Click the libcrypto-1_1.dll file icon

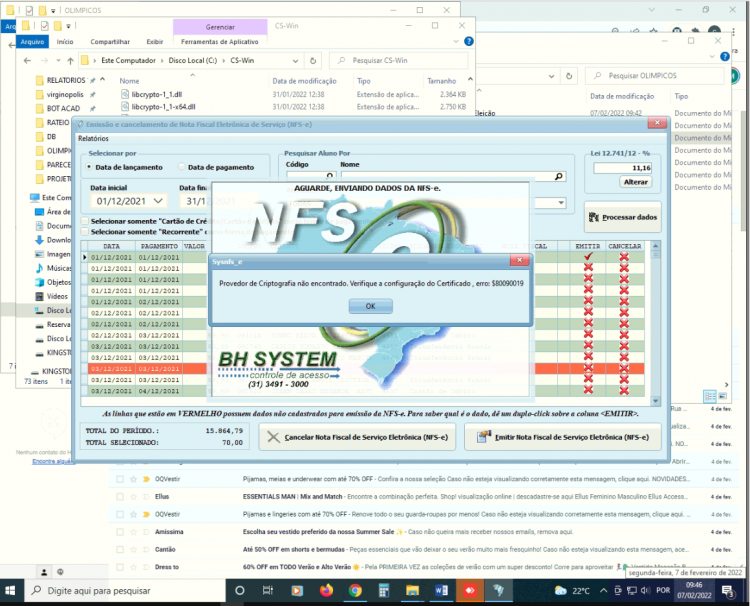pos(125,94)
